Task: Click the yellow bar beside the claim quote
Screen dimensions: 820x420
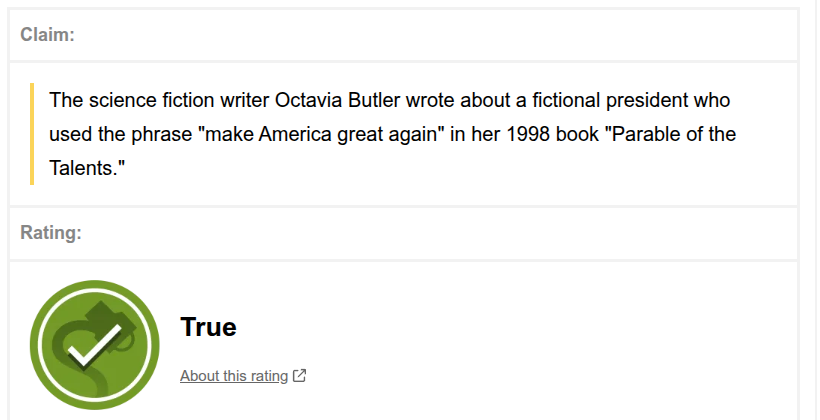Action: click(32, 134)
